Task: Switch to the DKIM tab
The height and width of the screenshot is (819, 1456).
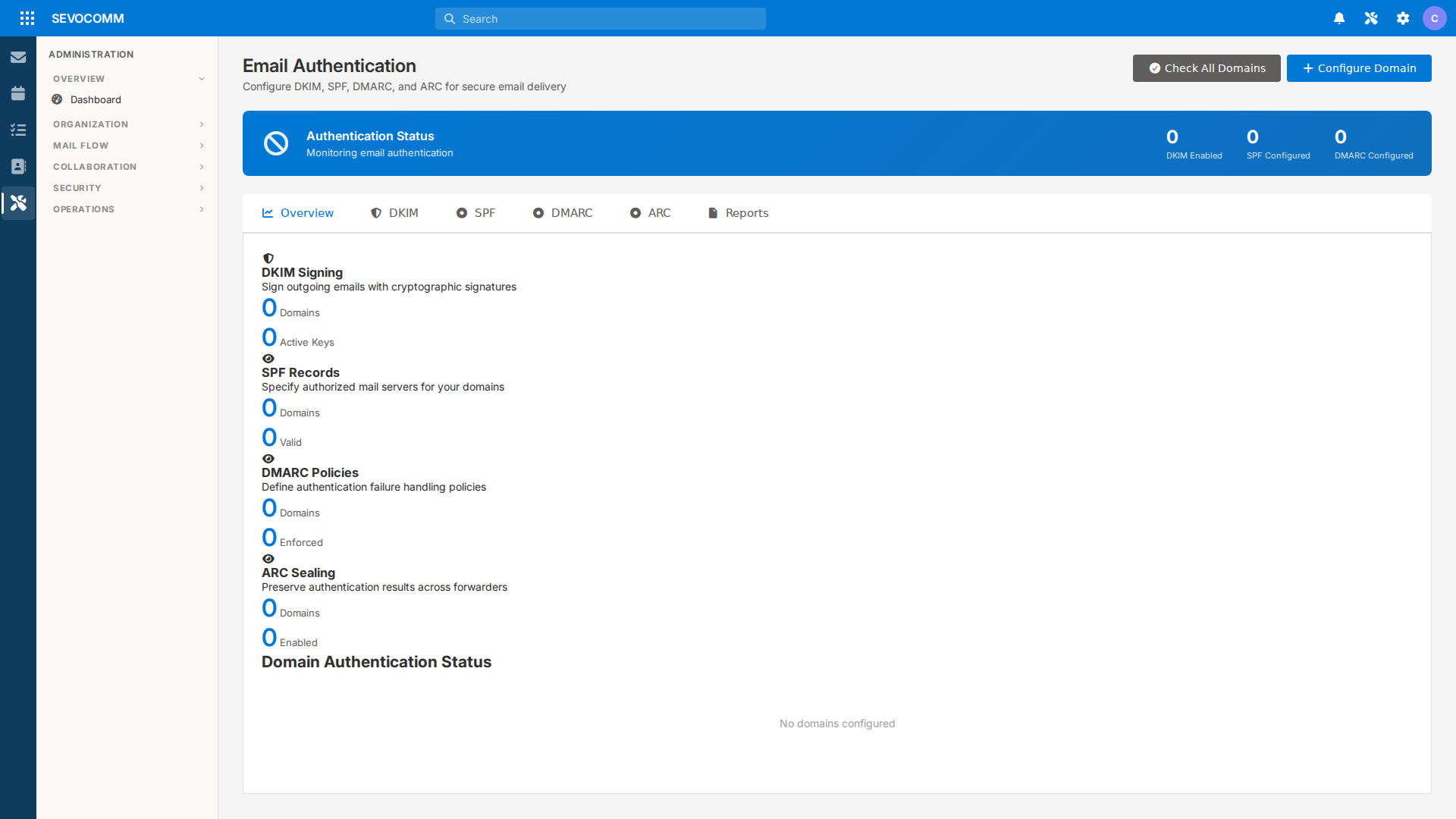Action: coord(403,212)
